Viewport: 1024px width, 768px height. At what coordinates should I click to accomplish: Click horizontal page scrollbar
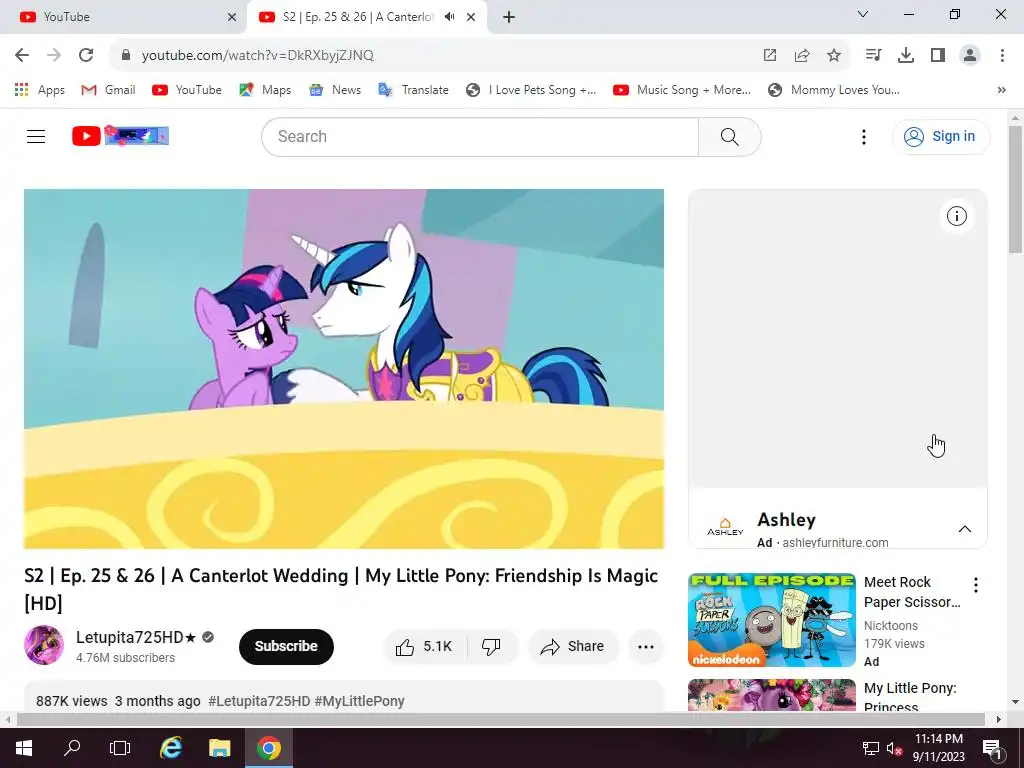pos(501,719)
